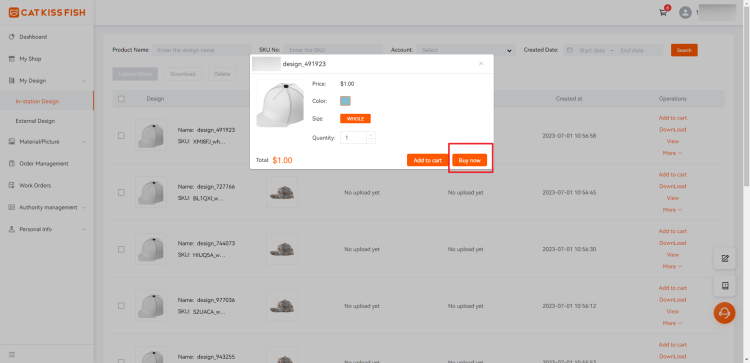
Task: Click the page vertical scrollbar
Action: (747, 96)
